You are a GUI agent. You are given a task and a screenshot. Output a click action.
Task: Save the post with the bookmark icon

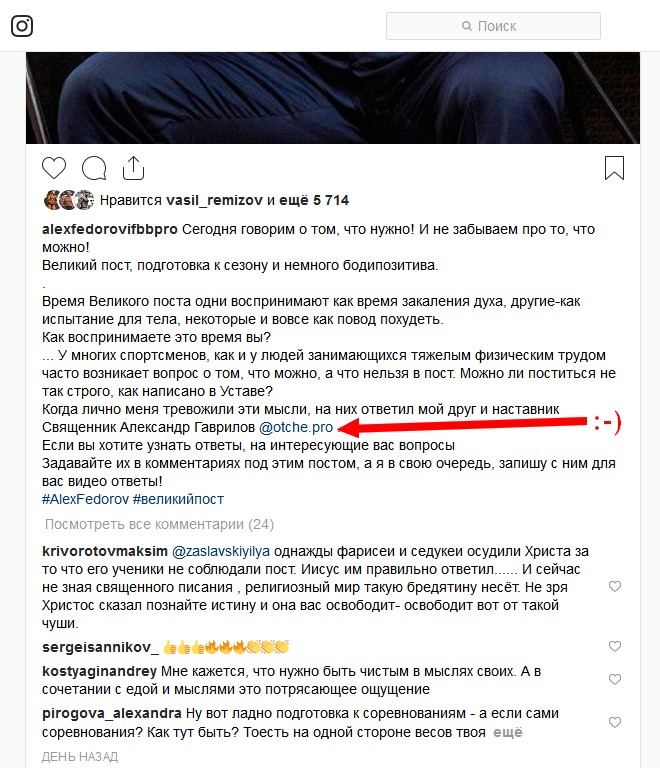click(614, 168)
